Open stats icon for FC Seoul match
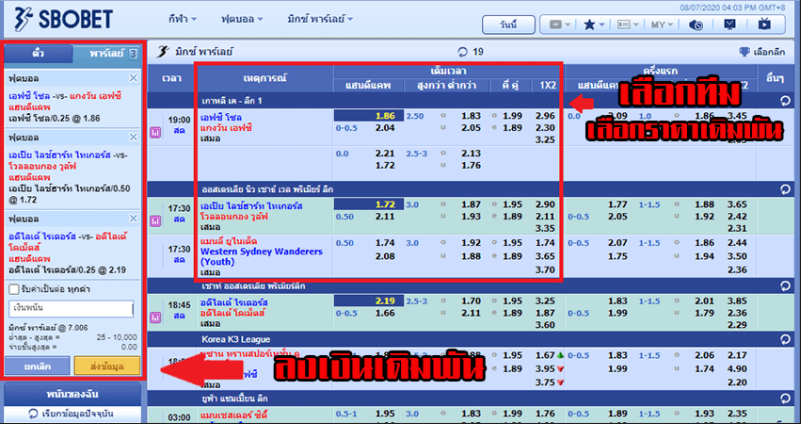 pyautogui.click(x=155, y=133)
